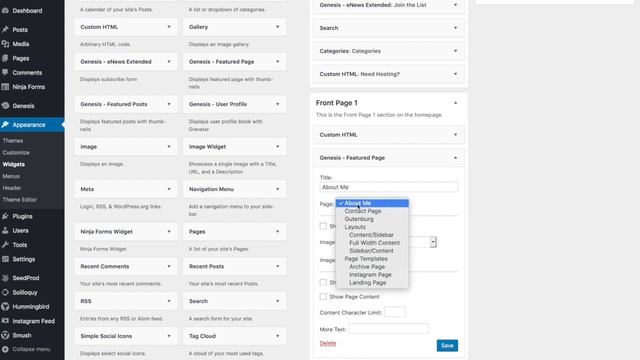Click the Dashboard icon in sidebar
This screenshot has height=360, width=640.
click(x=5, y=11)
